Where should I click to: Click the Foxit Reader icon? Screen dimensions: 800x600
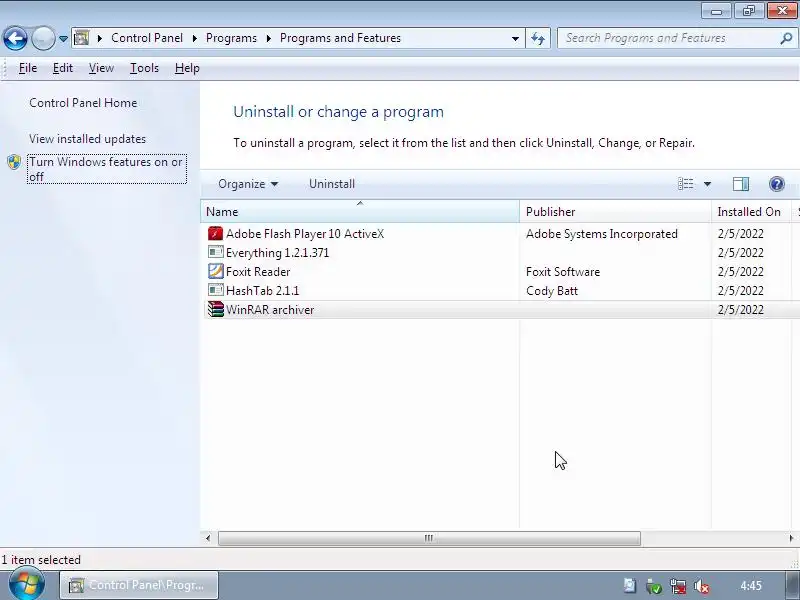tap(215, 271)
